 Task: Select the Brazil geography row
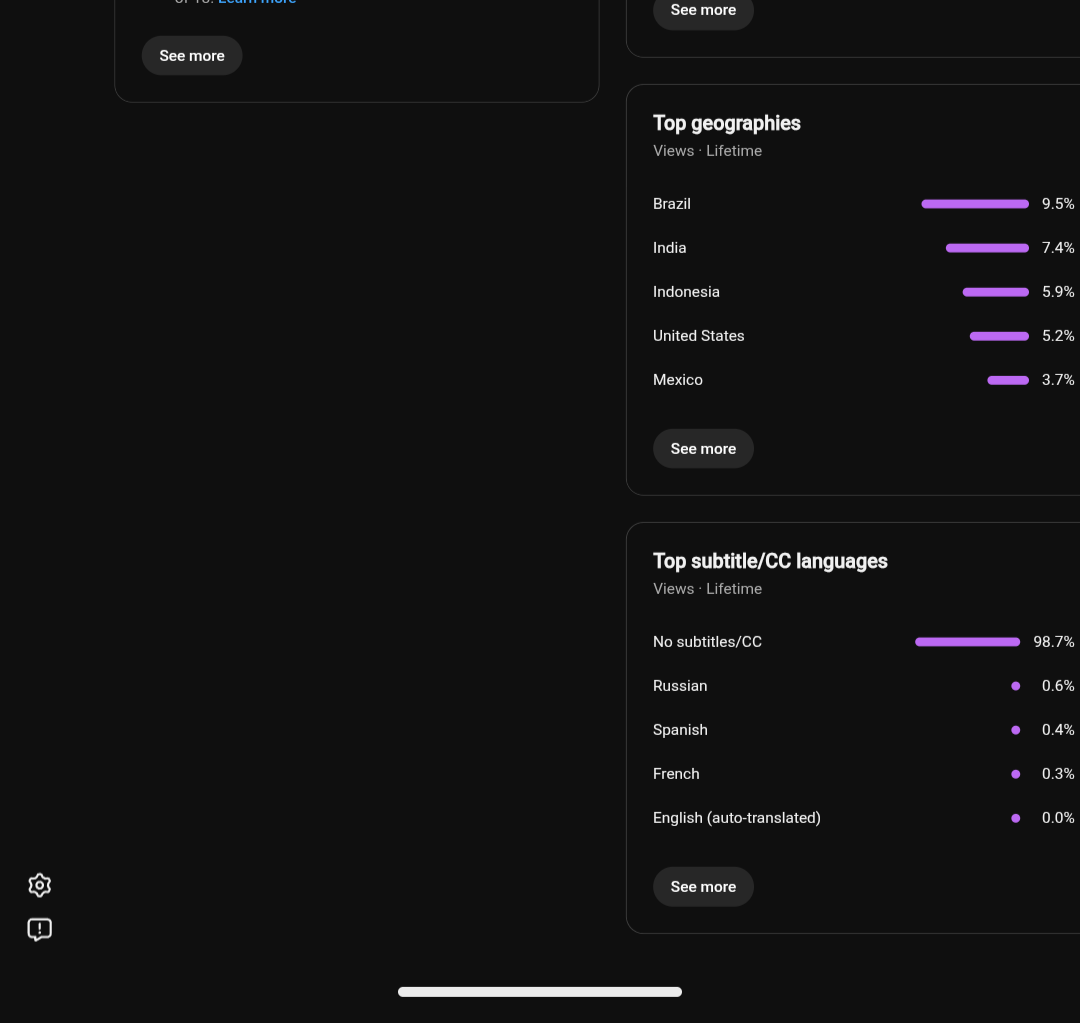click(x=863, y=204)
